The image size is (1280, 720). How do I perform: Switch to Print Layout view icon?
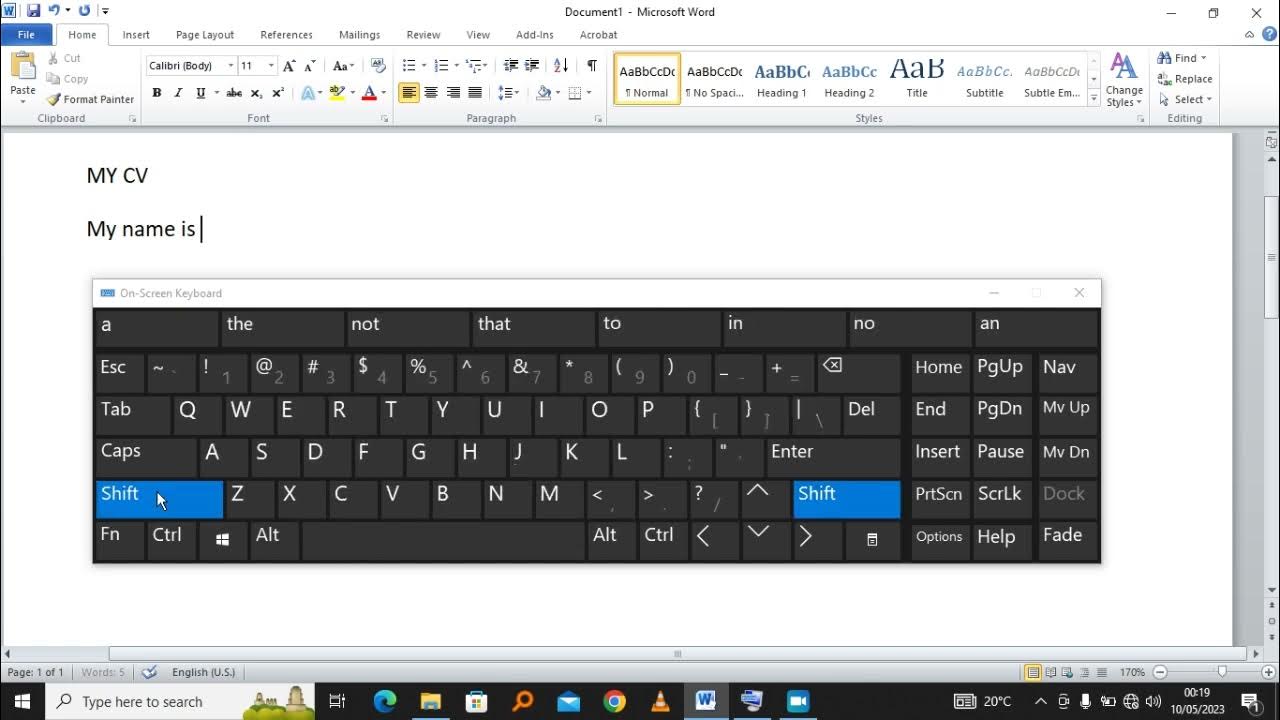pos(1034,672)
